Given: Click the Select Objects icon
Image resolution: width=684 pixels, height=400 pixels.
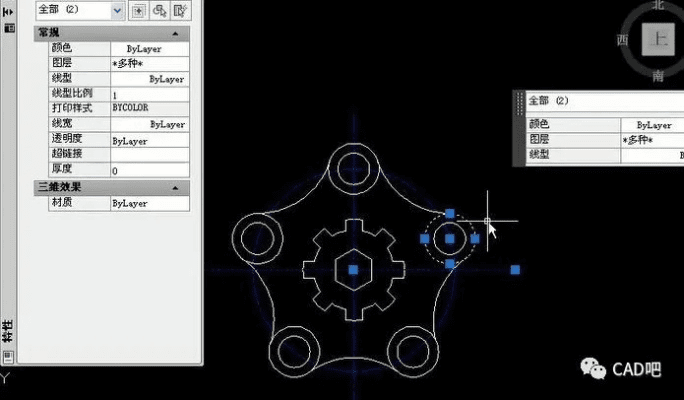Looking at the screenshot, I should click(158, 11).
